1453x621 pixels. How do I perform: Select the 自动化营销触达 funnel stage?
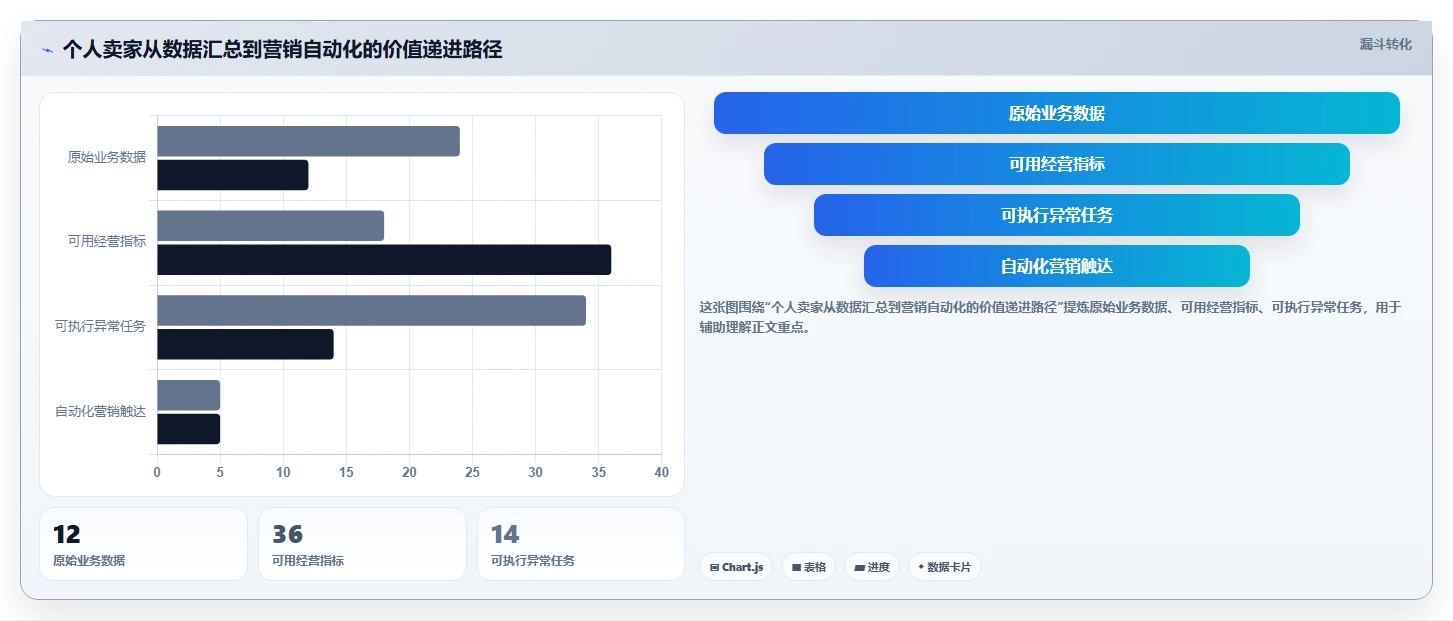click(1056, 266)
